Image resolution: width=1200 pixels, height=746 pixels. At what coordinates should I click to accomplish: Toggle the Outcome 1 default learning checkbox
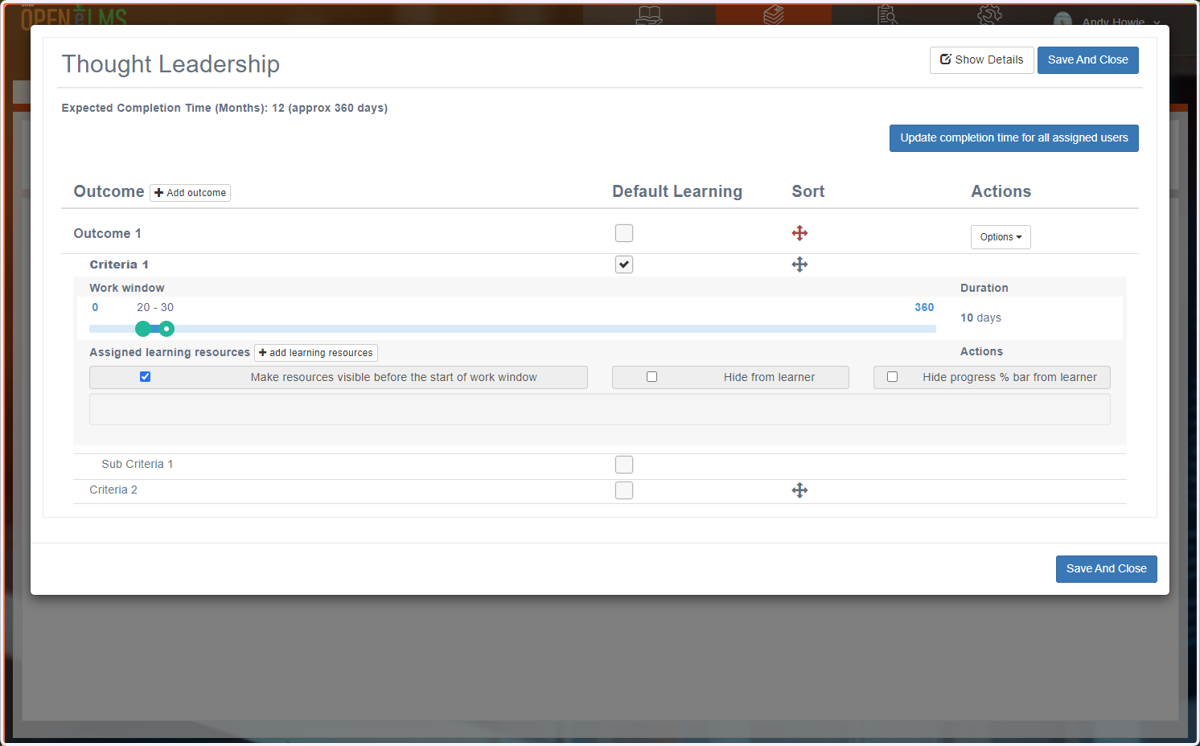click(x=624, y=233)
